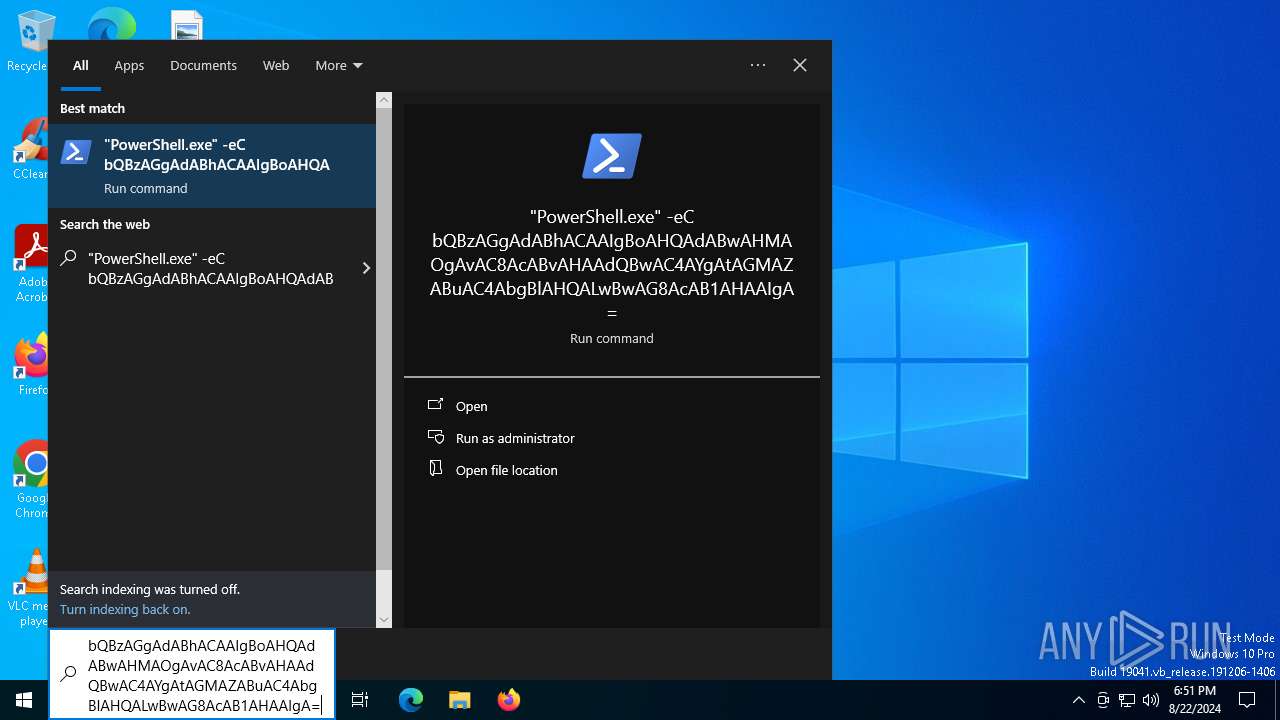Image resolution: width=1280 pixels, height=720 pixels.
Task: Select the Firefox desktop shortcut
Action: click(x=30, y=365)
